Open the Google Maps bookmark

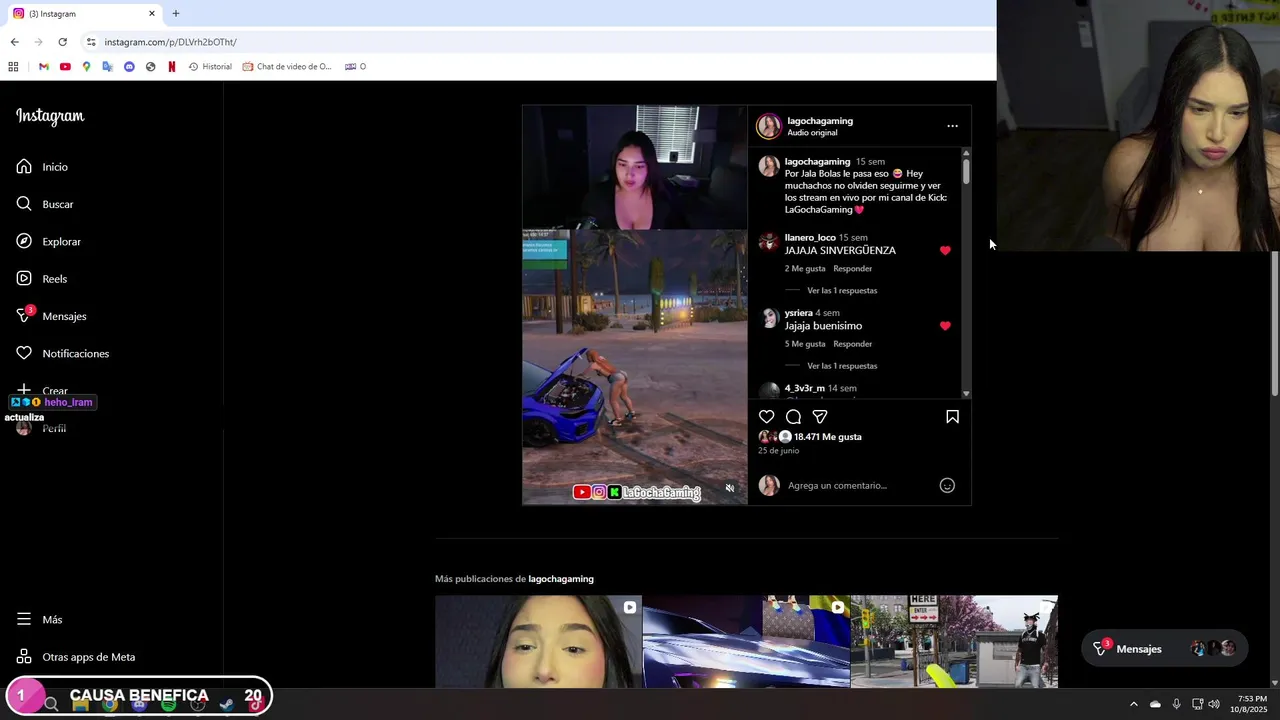tap(86, 67)
